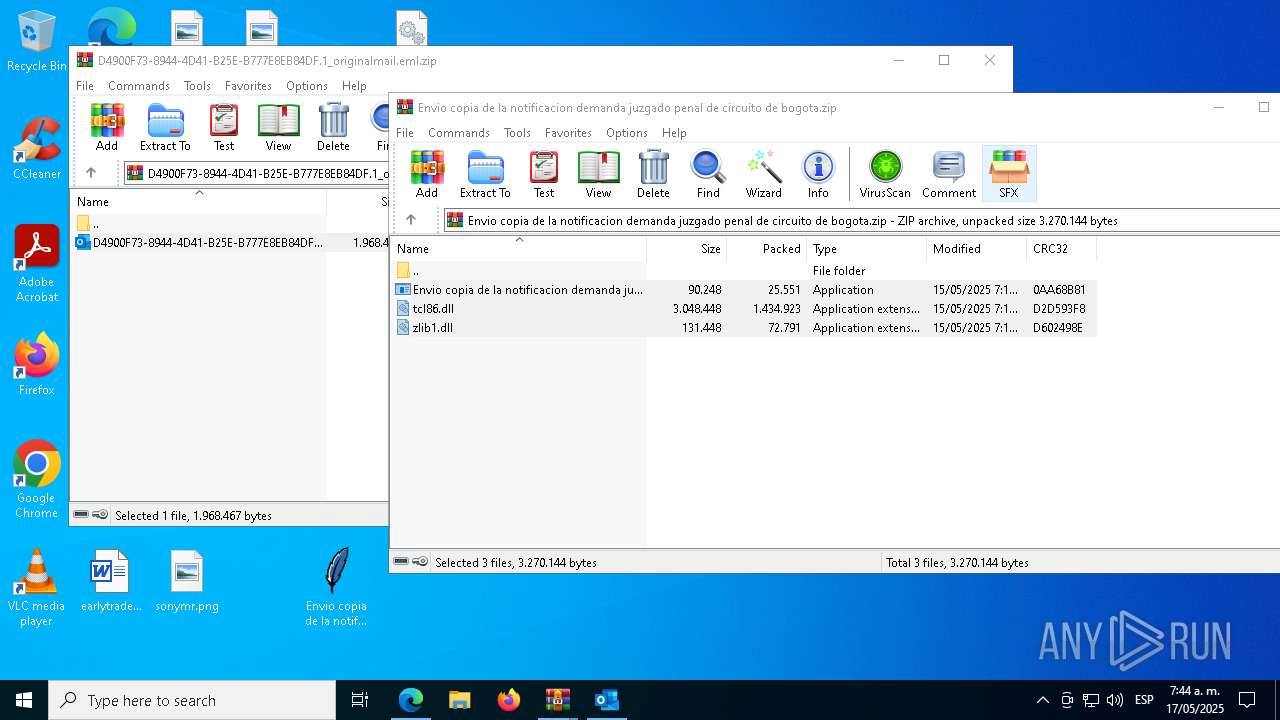Open CCleaner desktop shortcut

tap(36, 149)
